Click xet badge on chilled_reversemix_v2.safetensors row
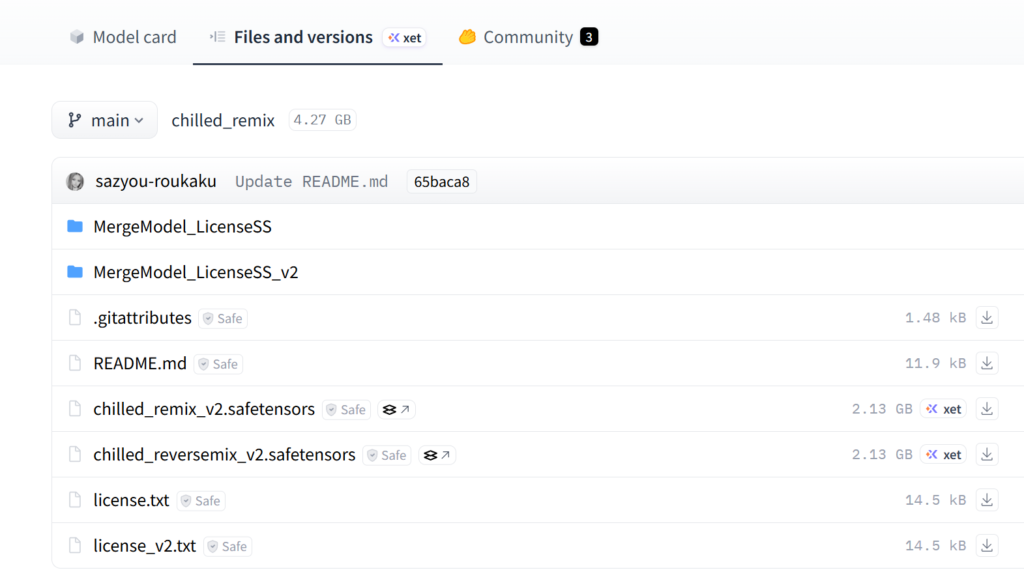Viewport: 1024px width, 579px height. [944, 455]
